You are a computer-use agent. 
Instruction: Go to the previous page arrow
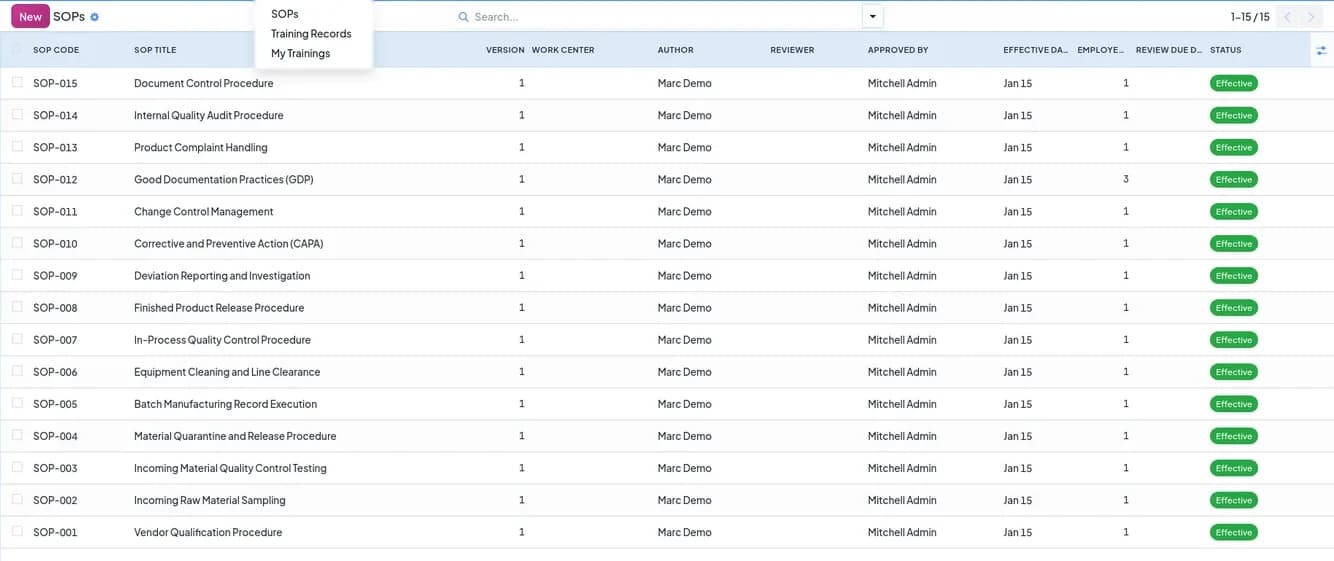click(1288, 17)
